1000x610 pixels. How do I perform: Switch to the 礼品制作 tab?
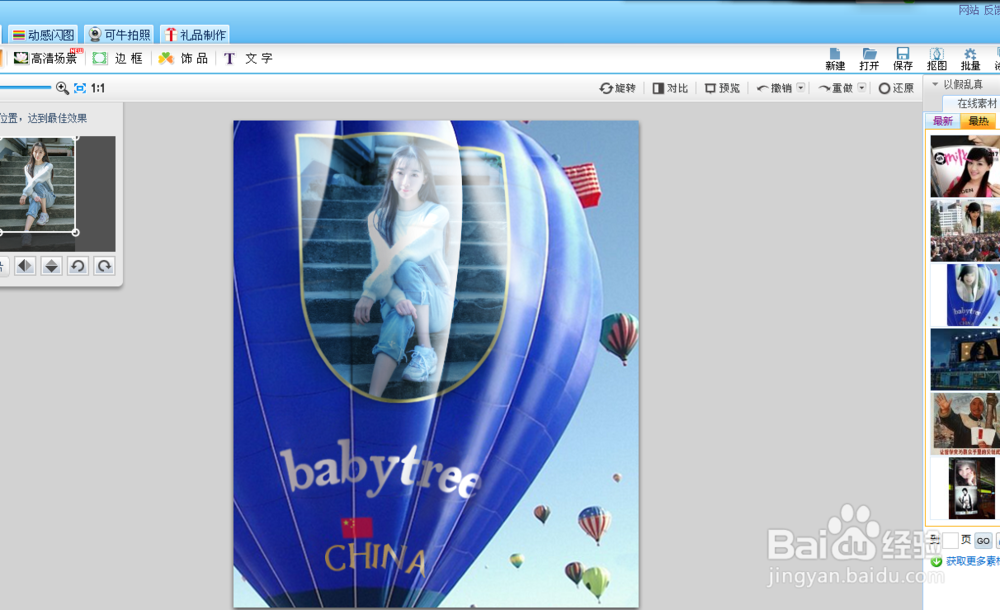coord(195,34)
